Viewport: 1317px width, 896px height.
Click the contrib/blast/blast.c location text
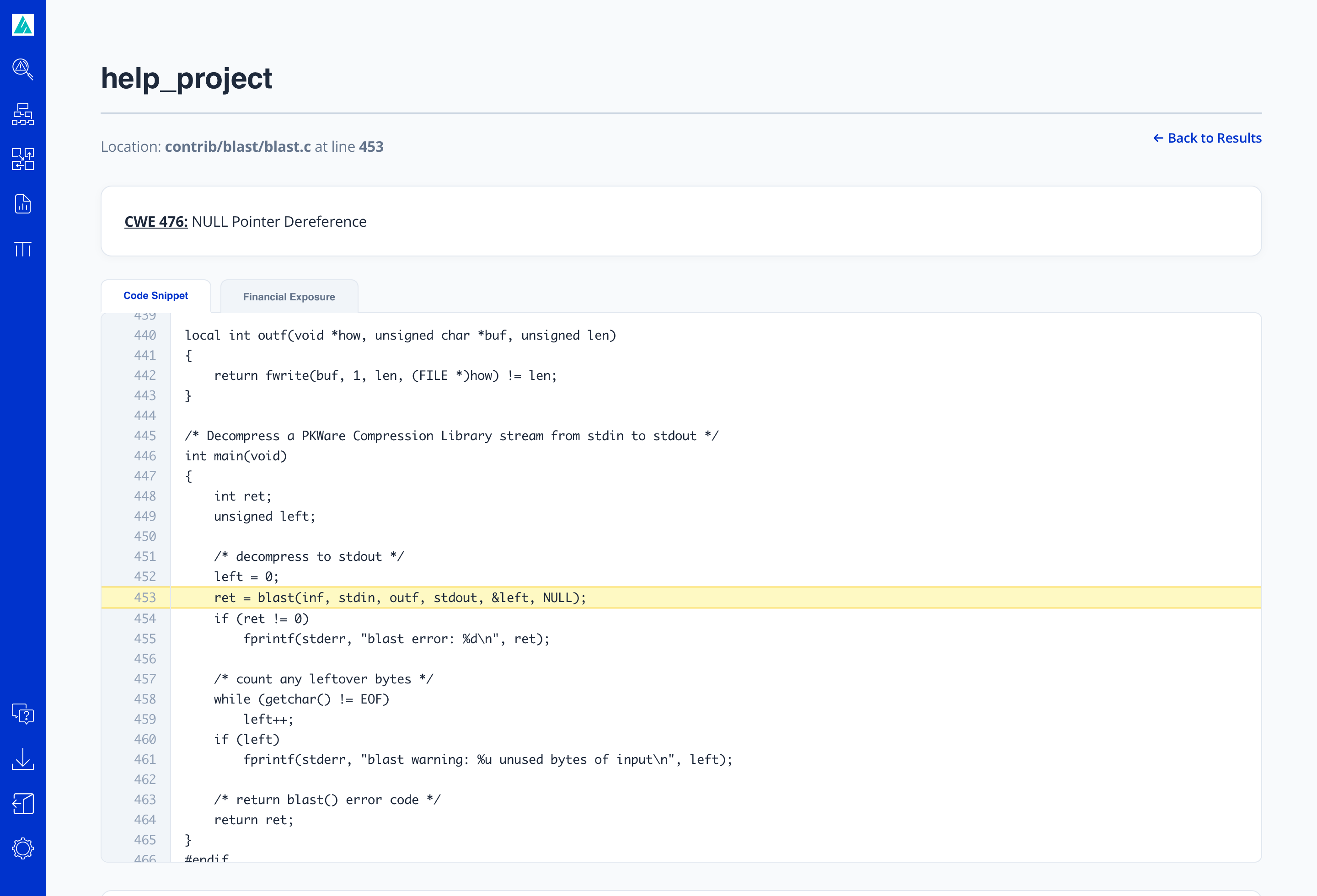[x=238, y=147]
